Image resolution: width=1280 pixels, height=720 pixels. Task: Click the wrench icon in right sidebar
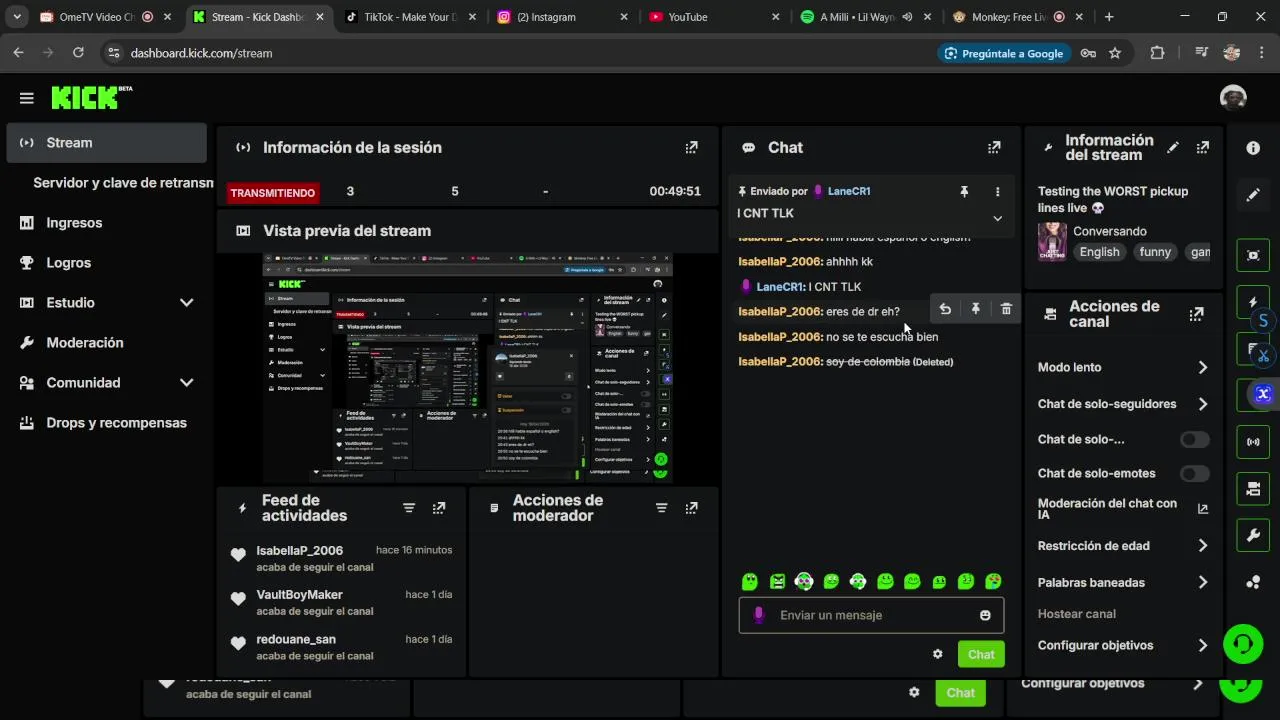point(1253,536)
